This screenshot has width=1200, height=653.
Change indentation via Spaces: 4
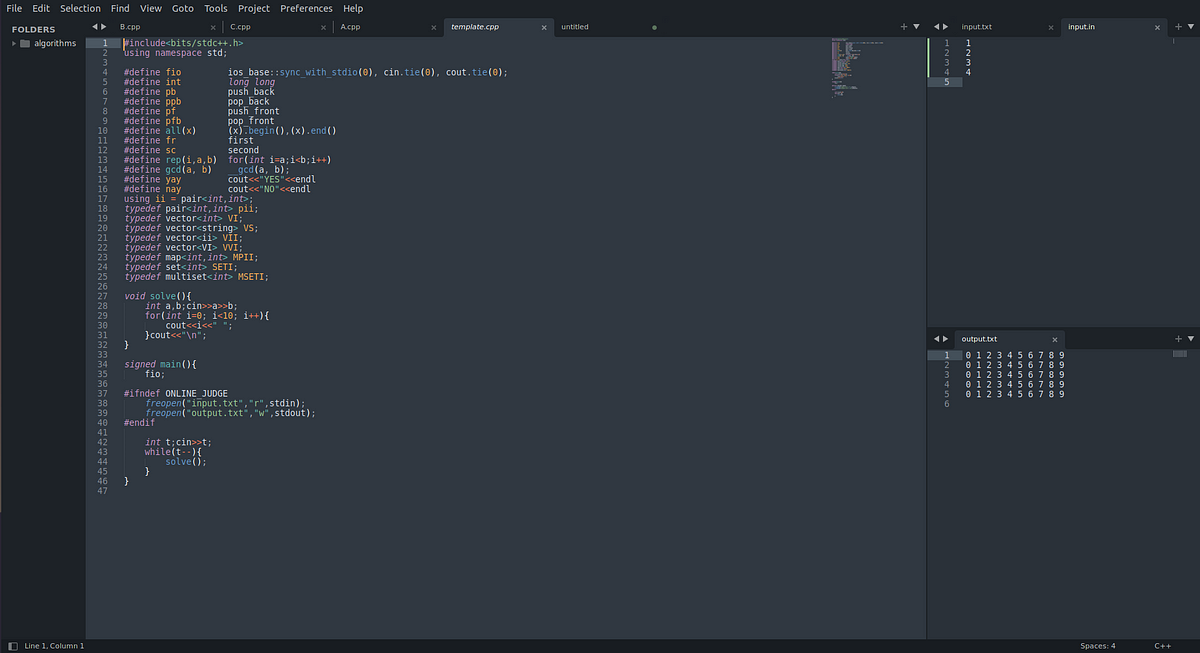tap(1098, 646)
